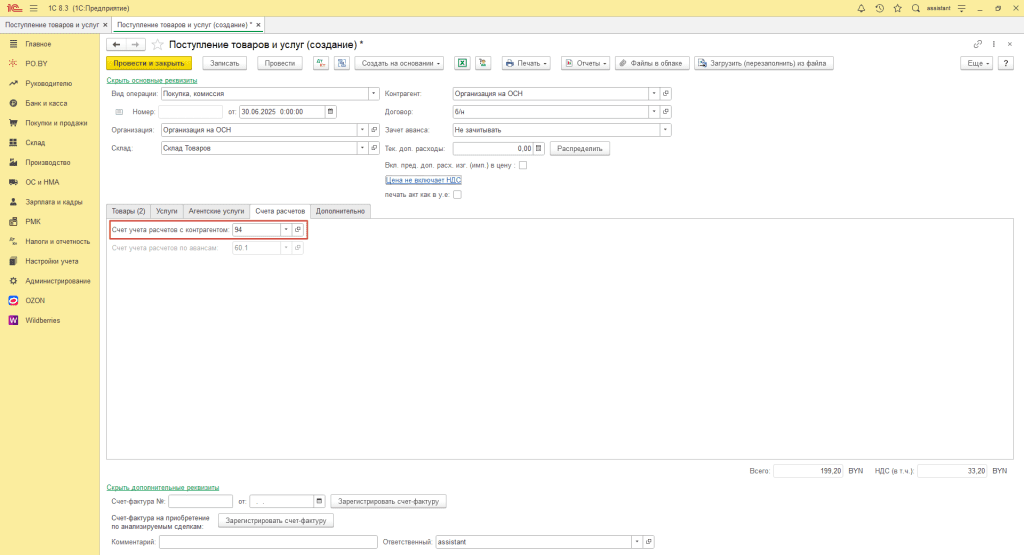The image size is (1024, 555).
Task: Open Отчеты dropdown menu
Action: click(x=585, y=63)
